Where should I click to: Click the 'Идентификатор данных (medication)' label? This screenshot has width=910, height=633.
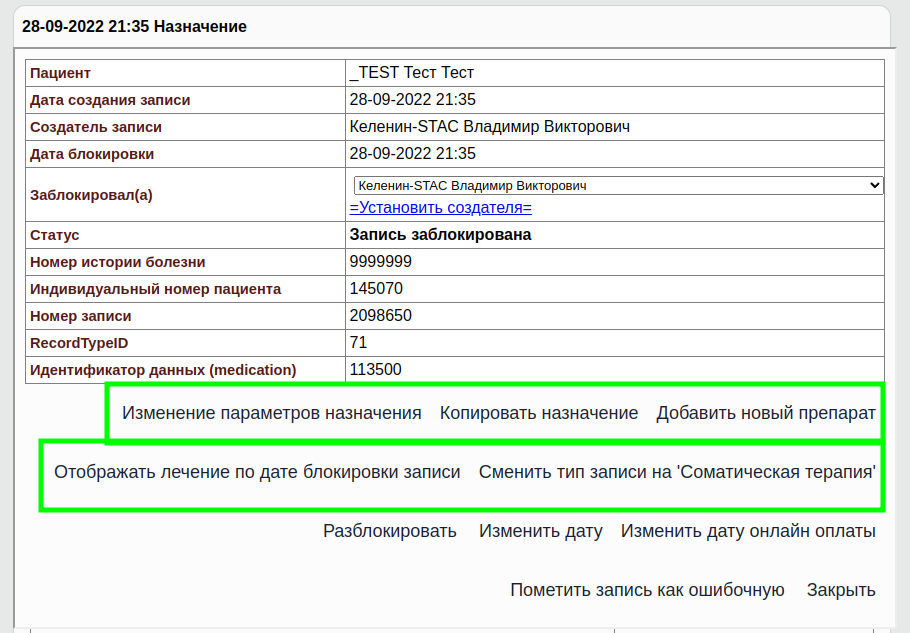coord(163,370)
